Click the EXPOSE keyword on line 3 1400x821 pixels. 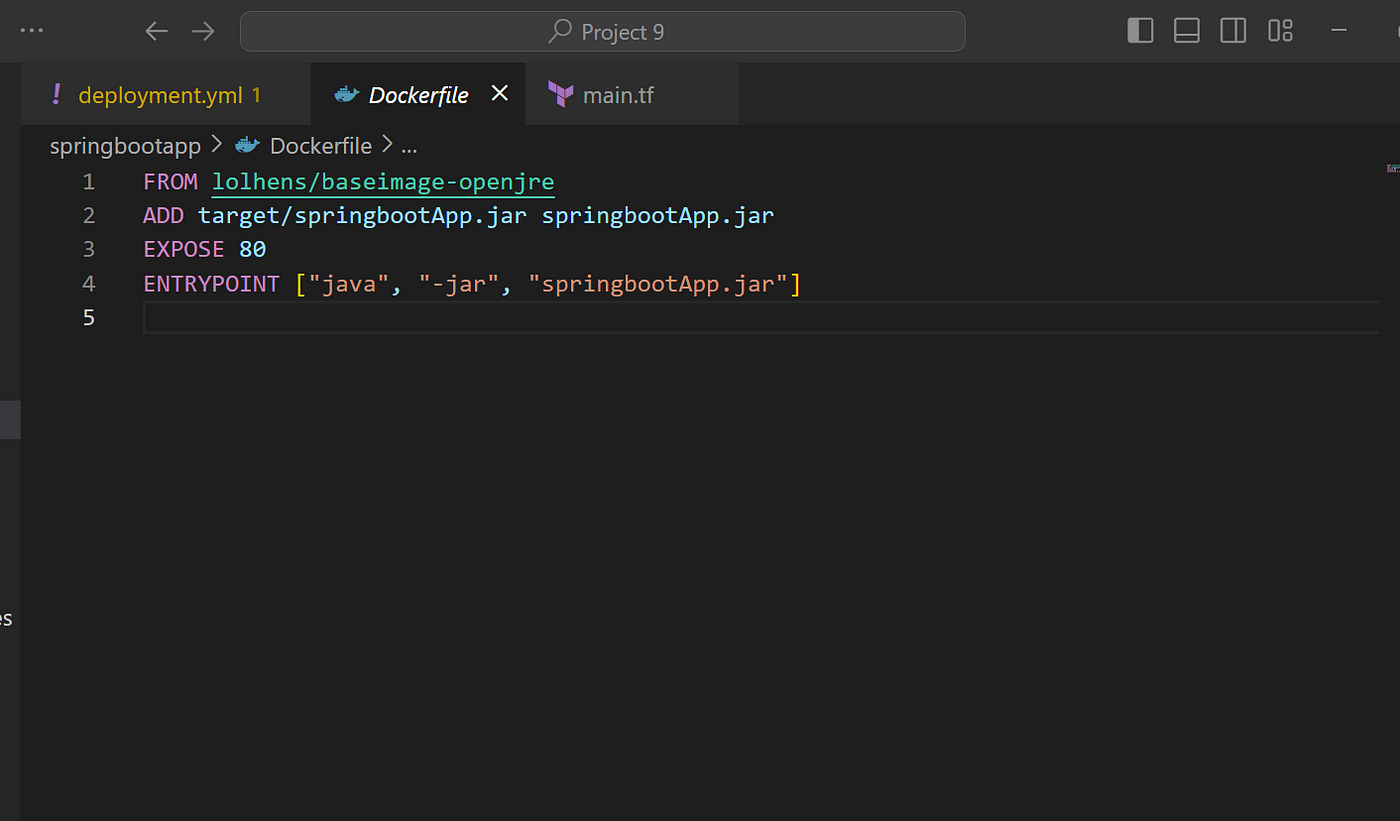[184, 250]
